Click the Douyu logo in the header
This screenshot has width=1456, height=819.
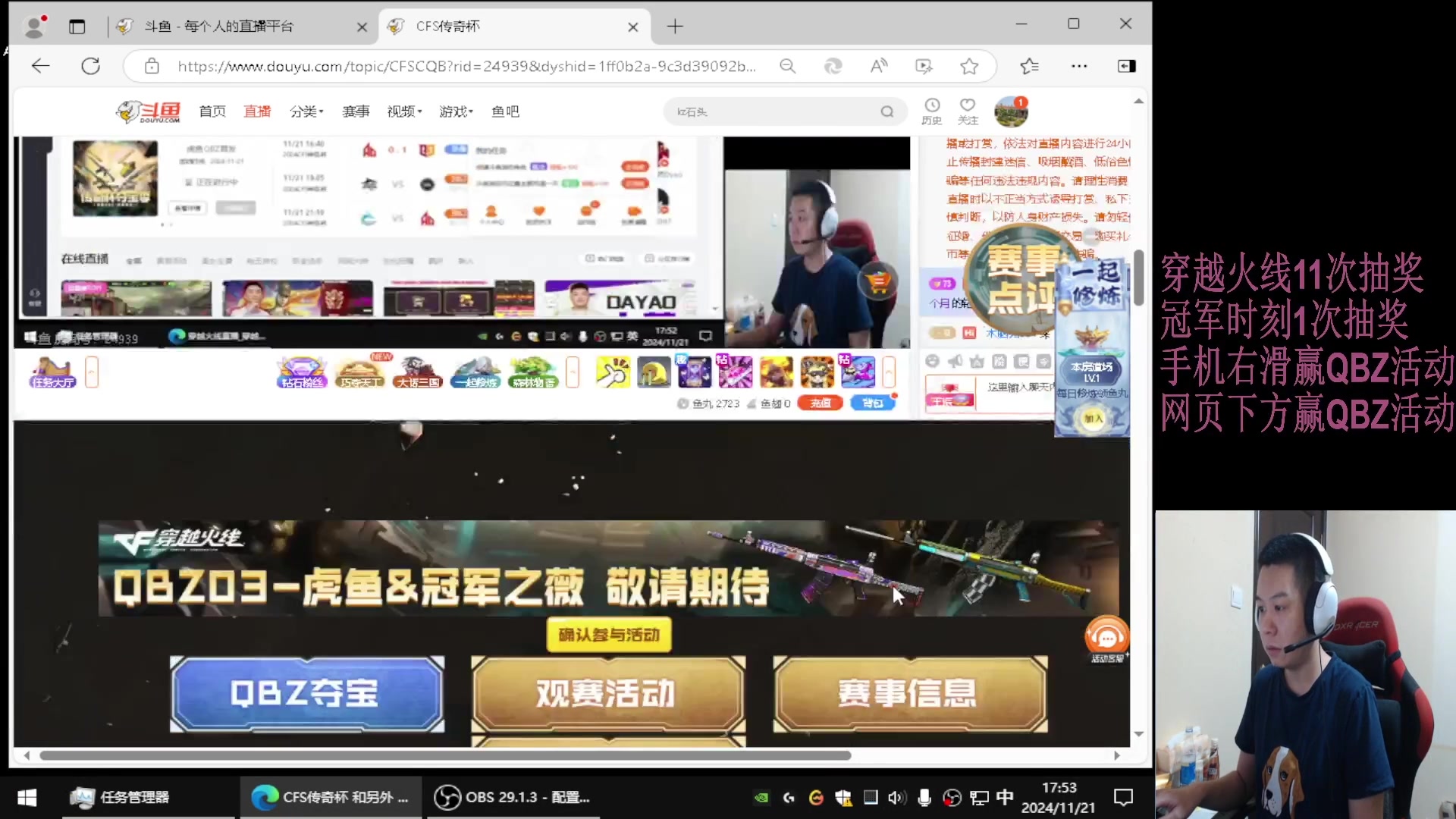pyautogui.click(x=149, y=111)
